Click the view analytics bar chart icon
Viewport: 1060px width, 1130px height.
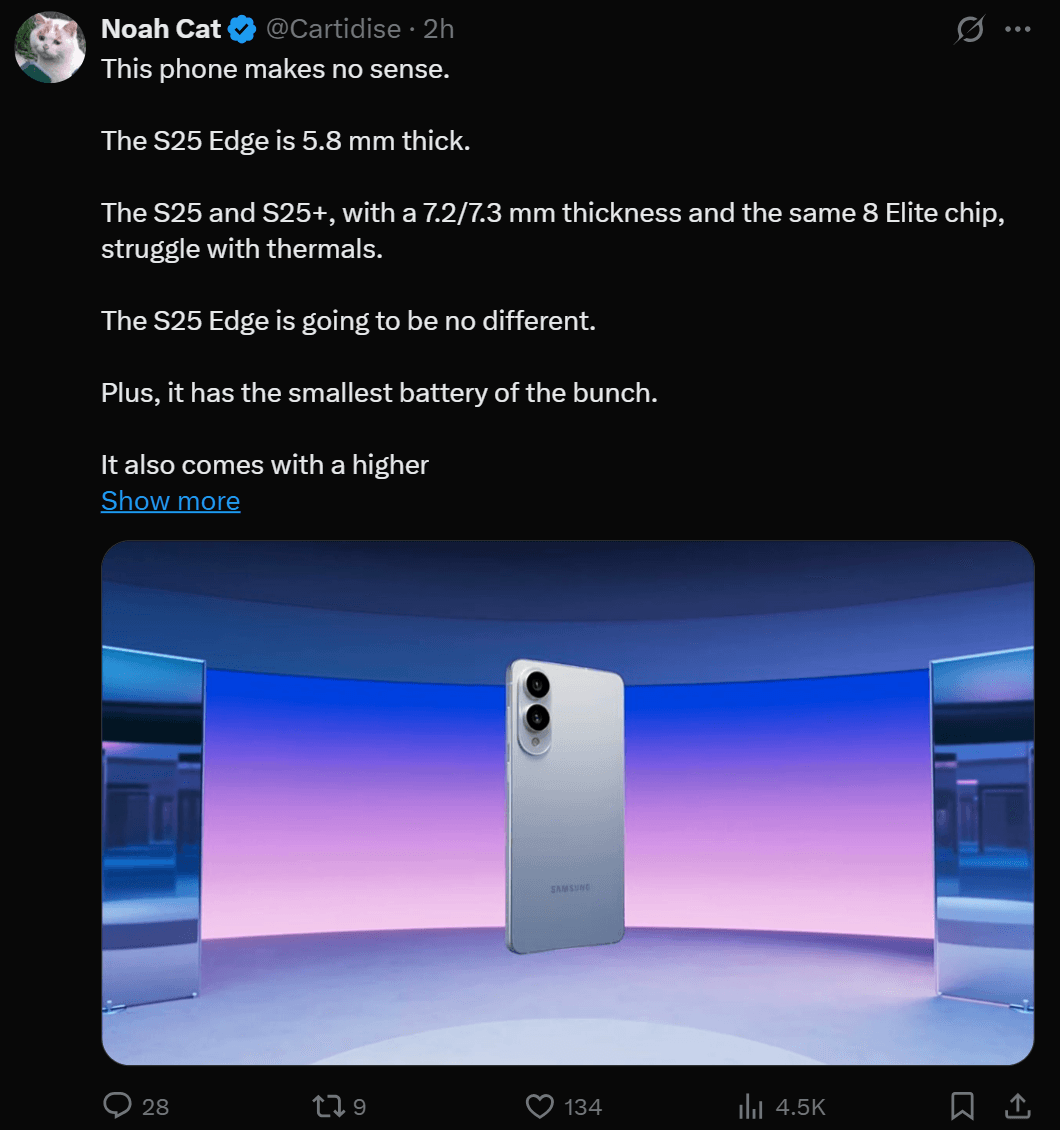coord(750,1106)
